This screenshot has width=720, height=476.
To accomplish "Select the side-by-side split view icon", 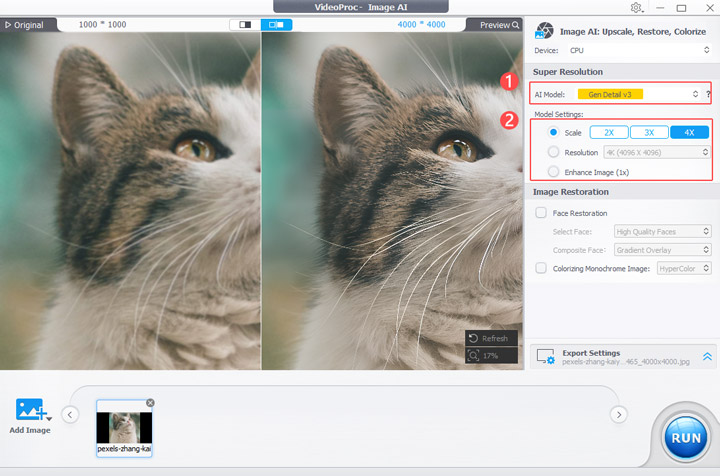I will (x=276, y=25).
